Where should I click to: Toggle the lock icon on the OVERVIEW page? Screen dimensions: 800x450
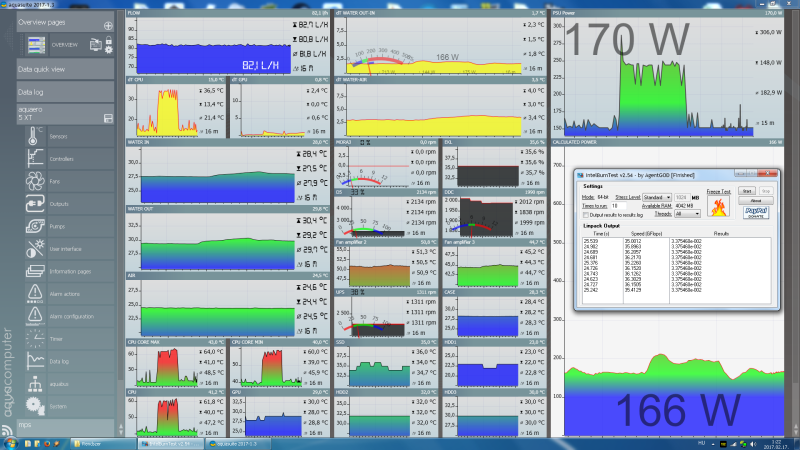coord(108,40)
